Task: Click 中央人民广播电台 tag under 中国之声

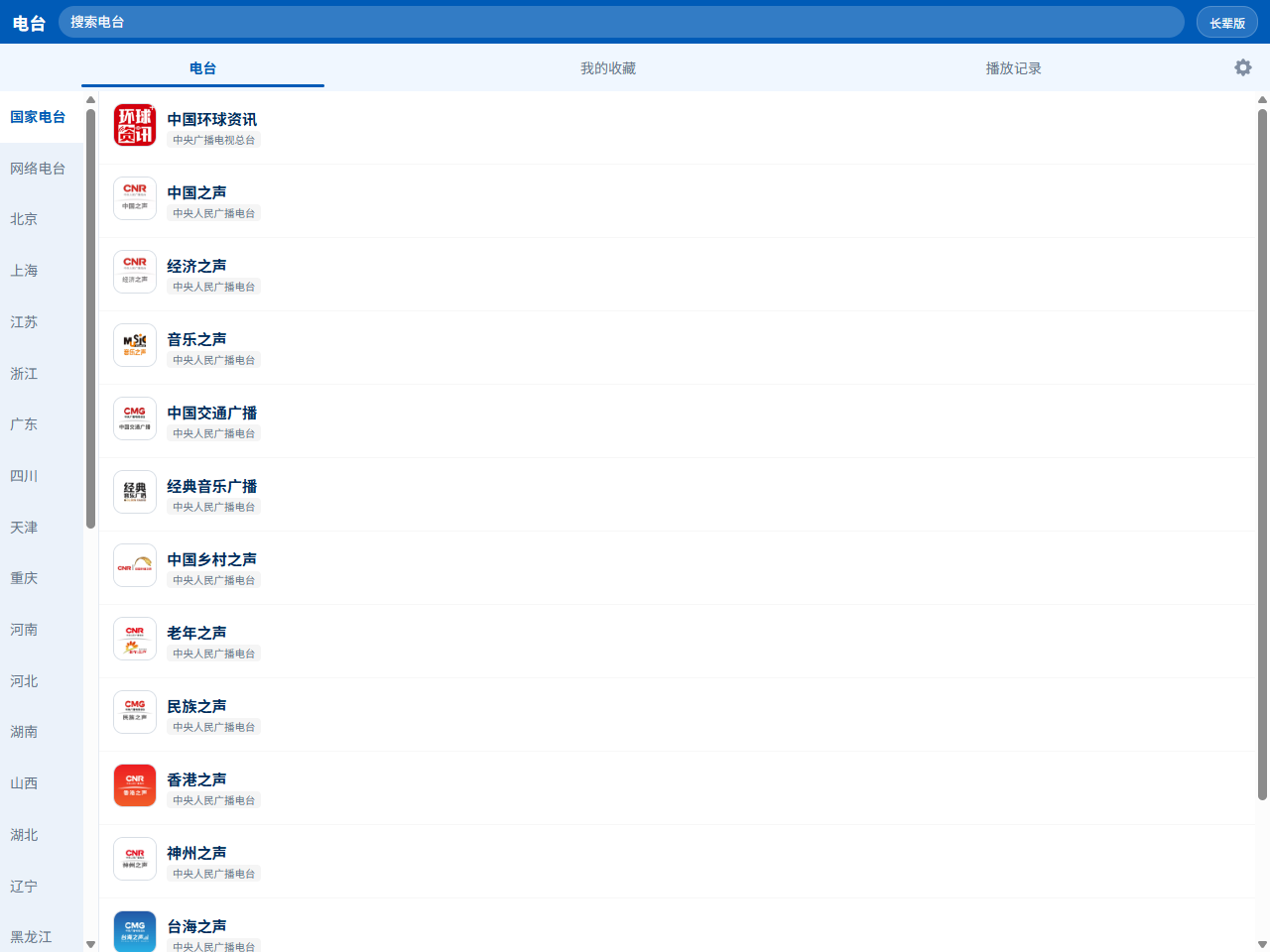Action: click(213, 213)
